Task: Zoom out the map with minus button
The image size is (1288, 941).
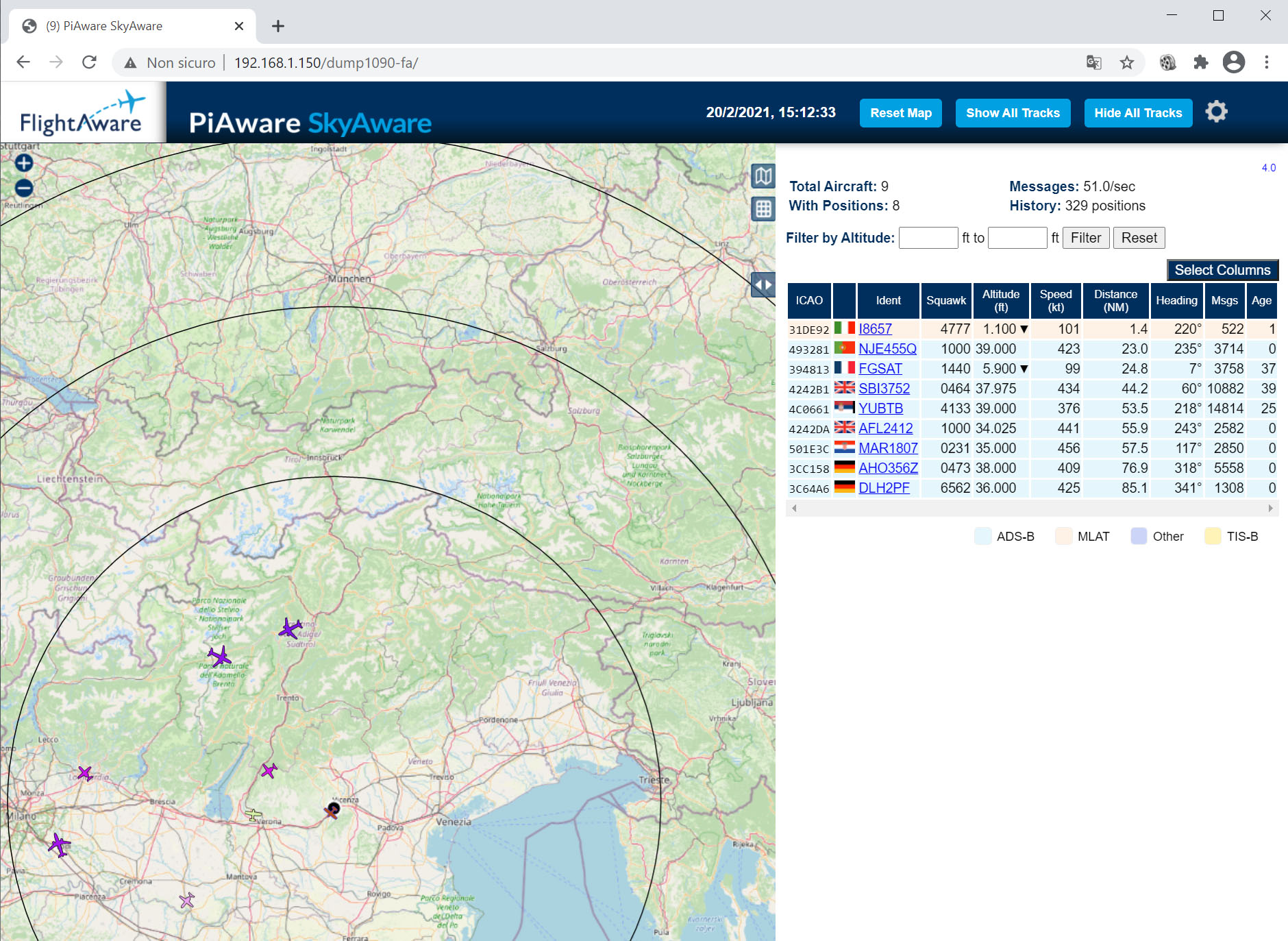Action: pos(24,188)
